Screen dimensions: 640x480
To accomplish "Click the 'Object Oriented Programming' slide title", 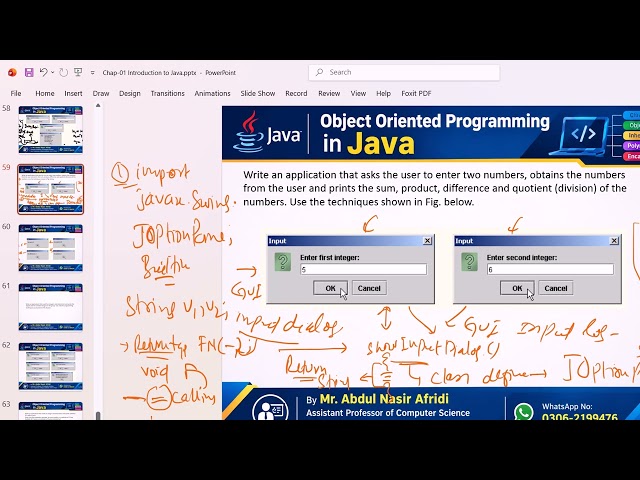I will pyautogui.click(x=435, y=121).
